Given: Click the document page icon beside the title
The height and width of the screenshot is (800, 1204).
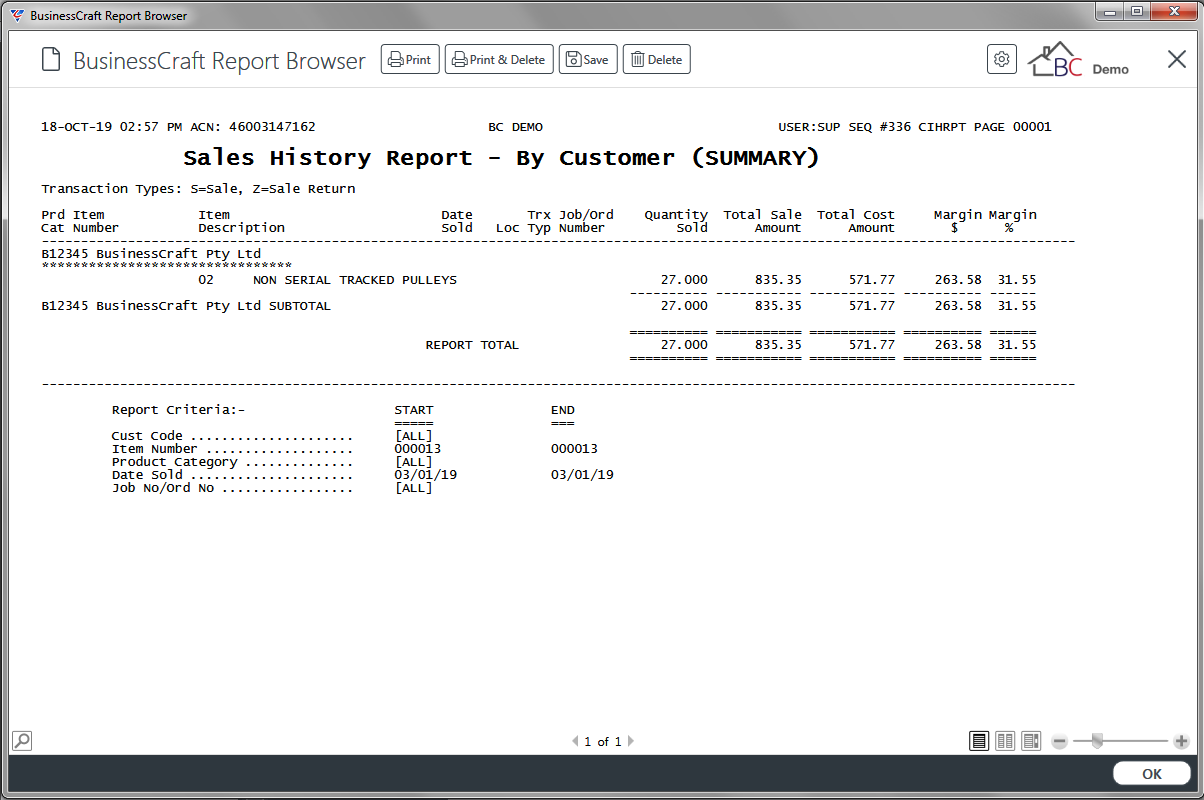Looking at the screenshot, I should pyautogui.click(x=51, y=60).
